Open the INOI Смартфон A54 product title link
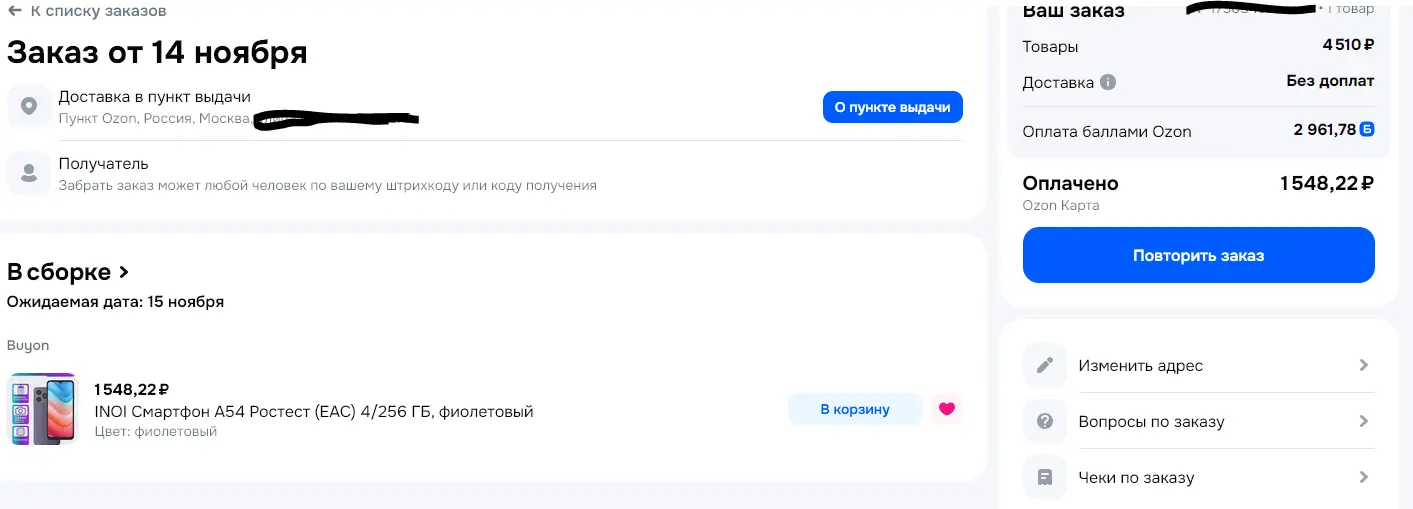This screenshot has height=509, width=1413. tap(314, 411)
